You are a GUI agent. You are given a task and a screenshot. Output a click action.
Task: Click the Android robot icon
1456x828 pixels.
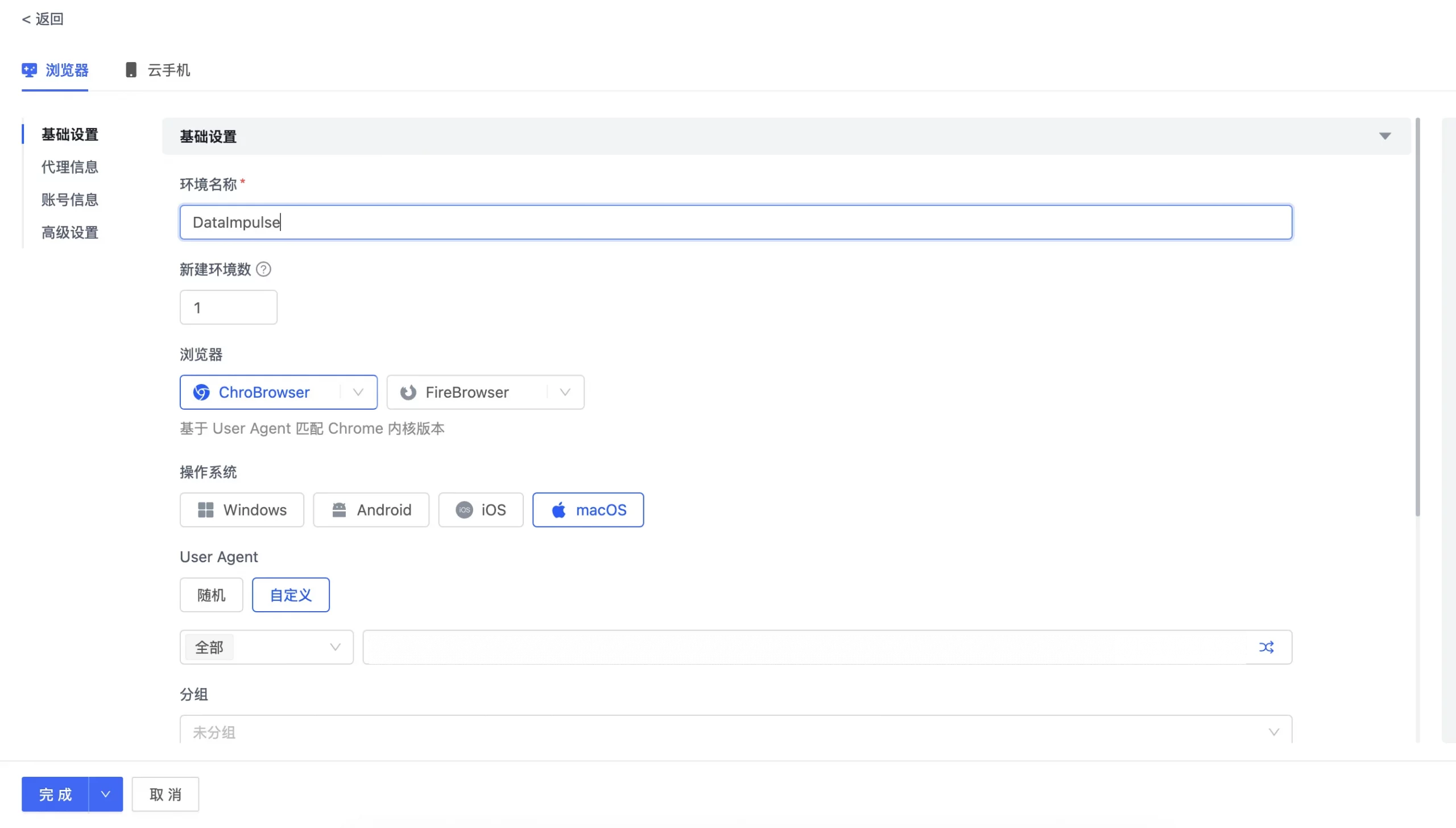coord(339,510)
